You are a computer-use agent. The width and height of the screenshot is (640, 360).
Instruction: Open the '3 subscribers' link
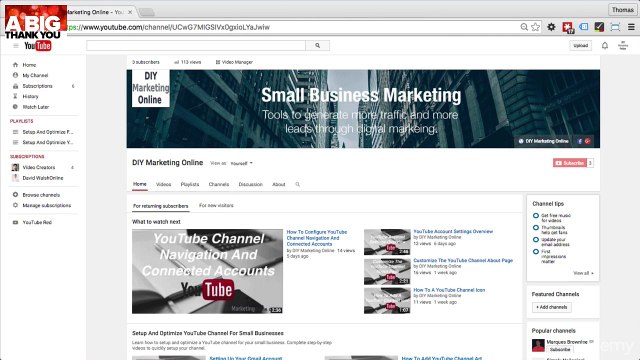(146, 62)
